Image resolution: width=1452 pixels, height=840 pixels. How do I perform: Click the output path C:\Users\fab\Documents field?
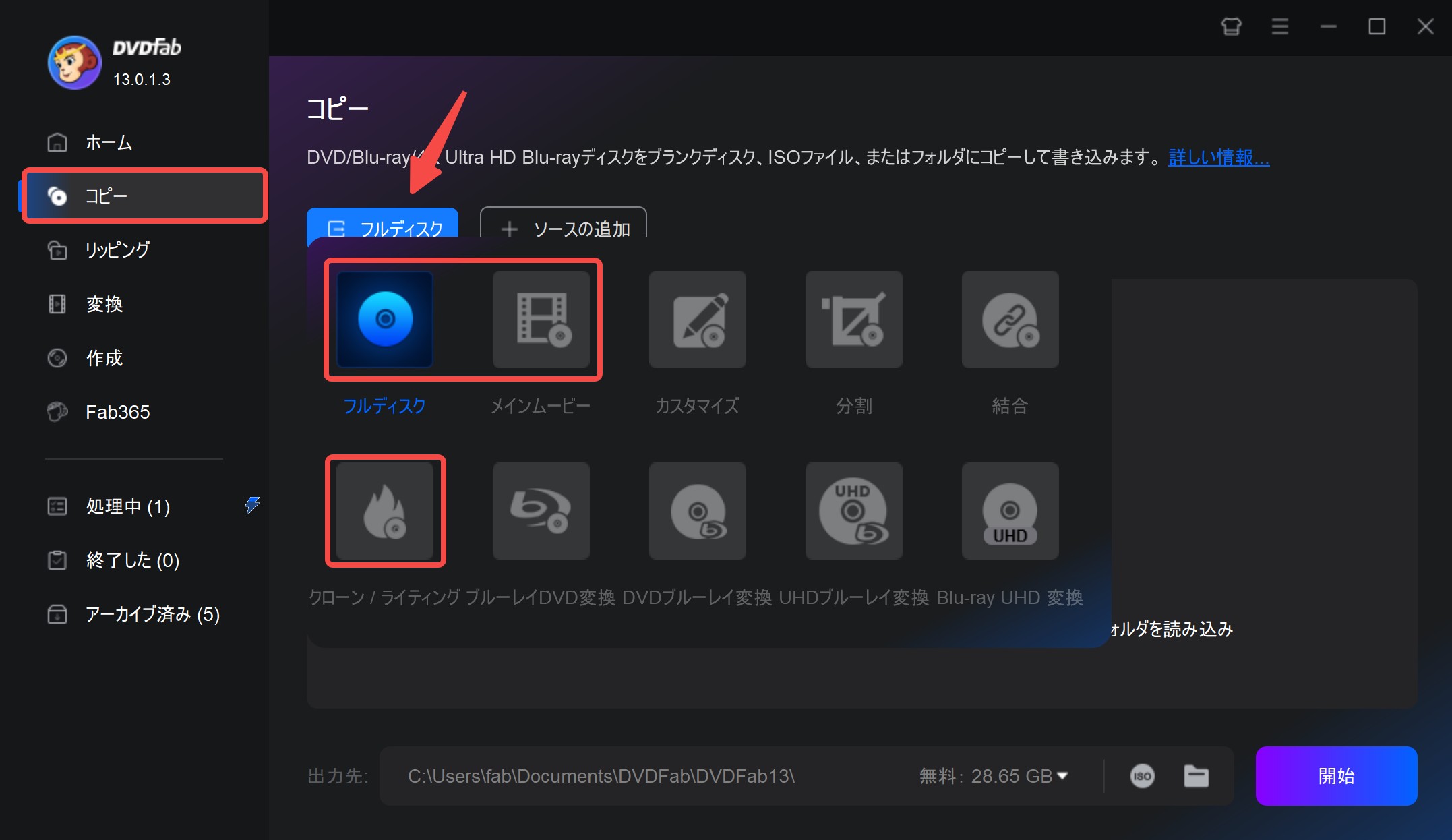(601, 776)
